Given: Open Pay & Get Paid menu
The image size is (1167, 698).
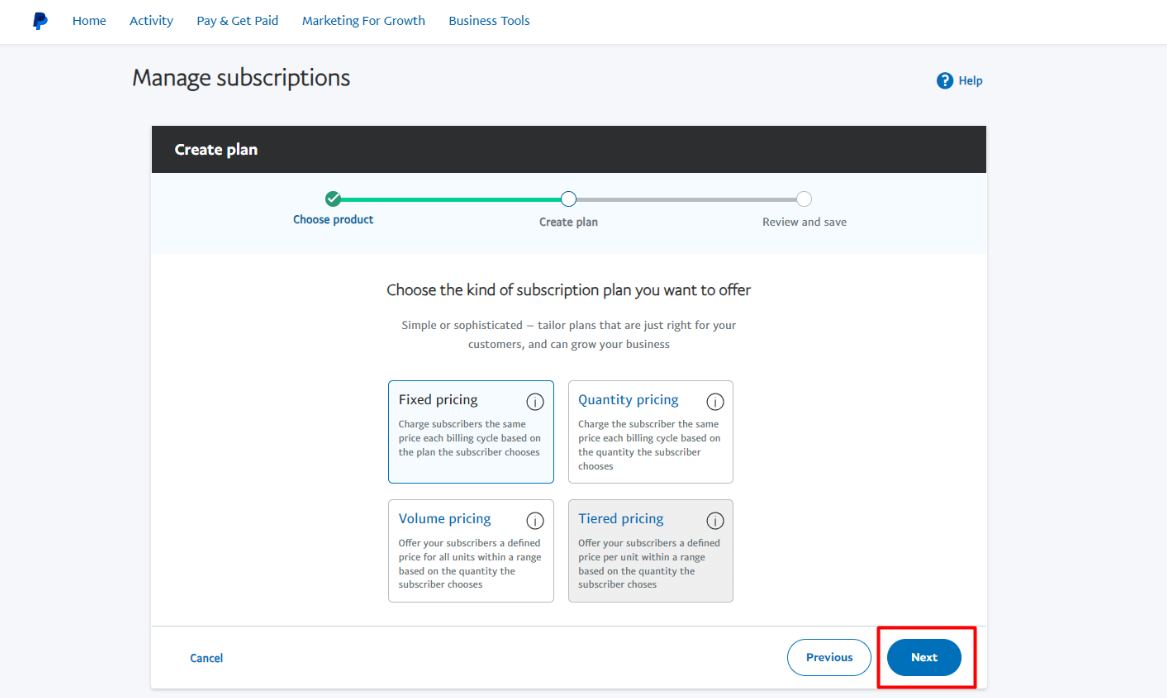Looking at the screenshot, I should (x=237, y=21).
